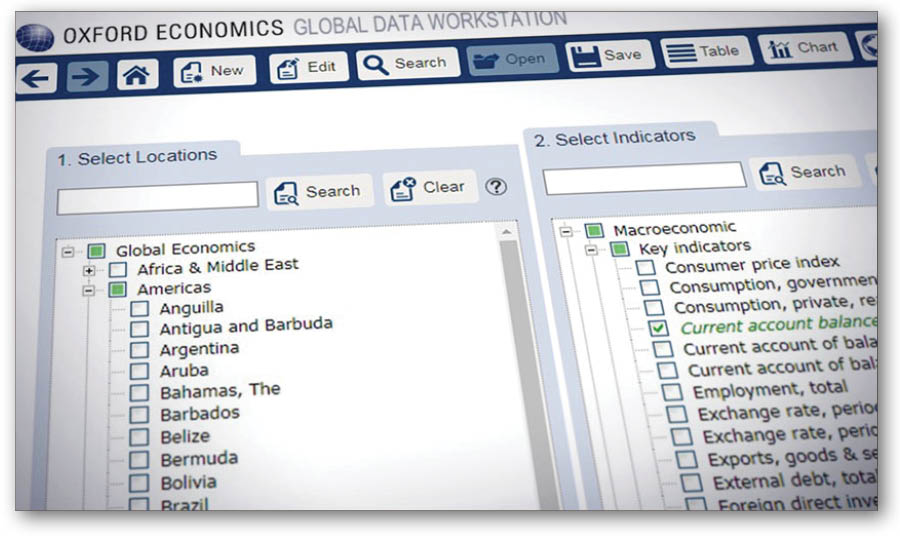
Task: Collapse the Key indicators node
Action: click(x=591, y=250)
